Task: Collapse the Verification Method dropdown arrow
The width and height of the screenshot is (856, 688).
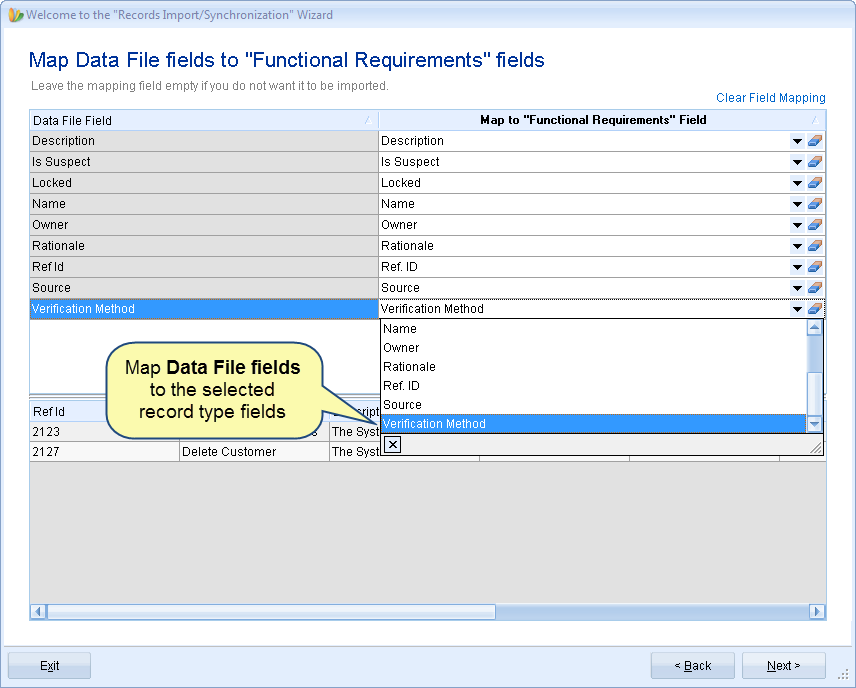Action: tap(797, 310)
